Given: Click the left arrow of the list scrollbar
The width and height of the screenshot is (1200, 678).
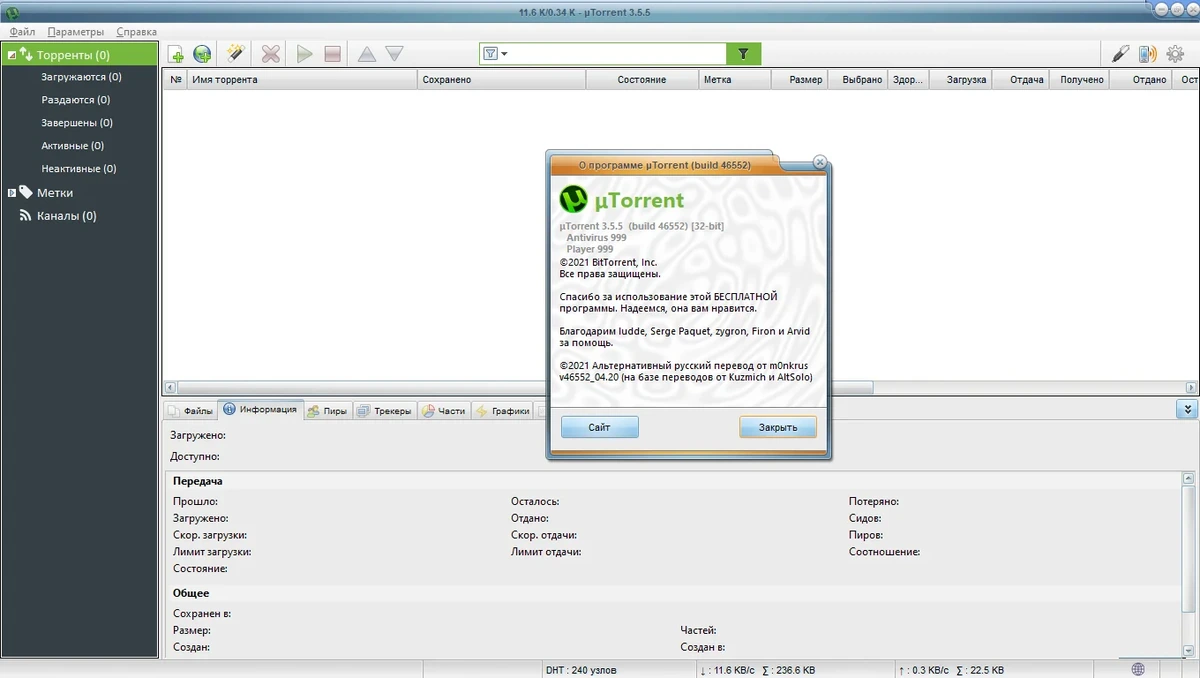Looking at the screenshot, I should tap(169, 387).
